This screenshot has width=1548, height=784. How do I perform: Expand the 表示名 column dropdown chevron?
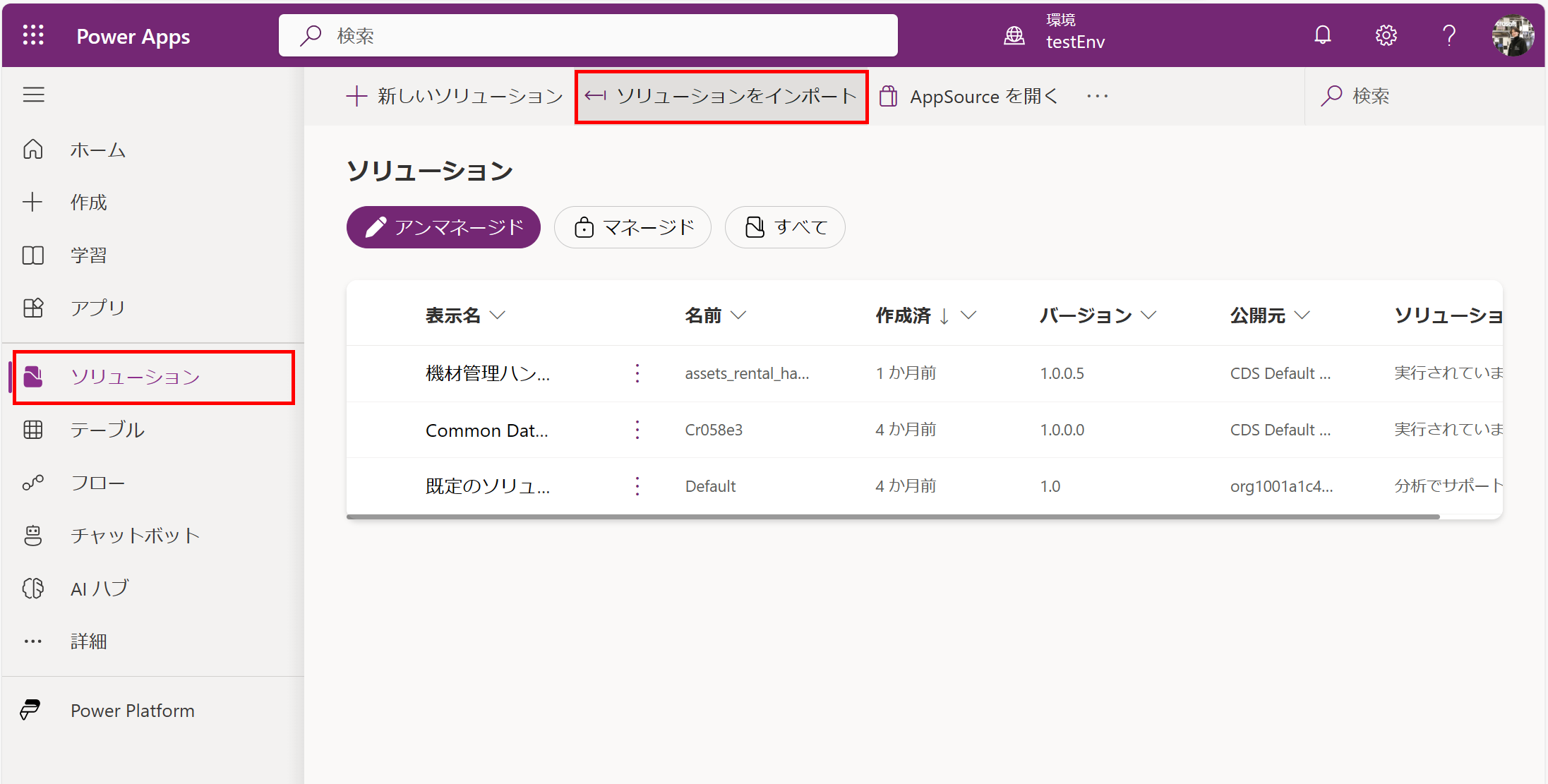498,315
